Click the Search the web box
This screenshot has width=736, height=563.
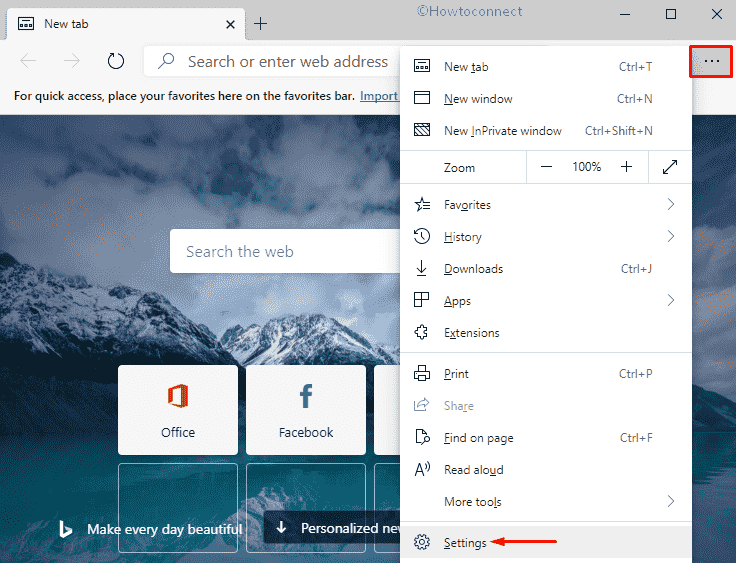click(x=285, y=252)
